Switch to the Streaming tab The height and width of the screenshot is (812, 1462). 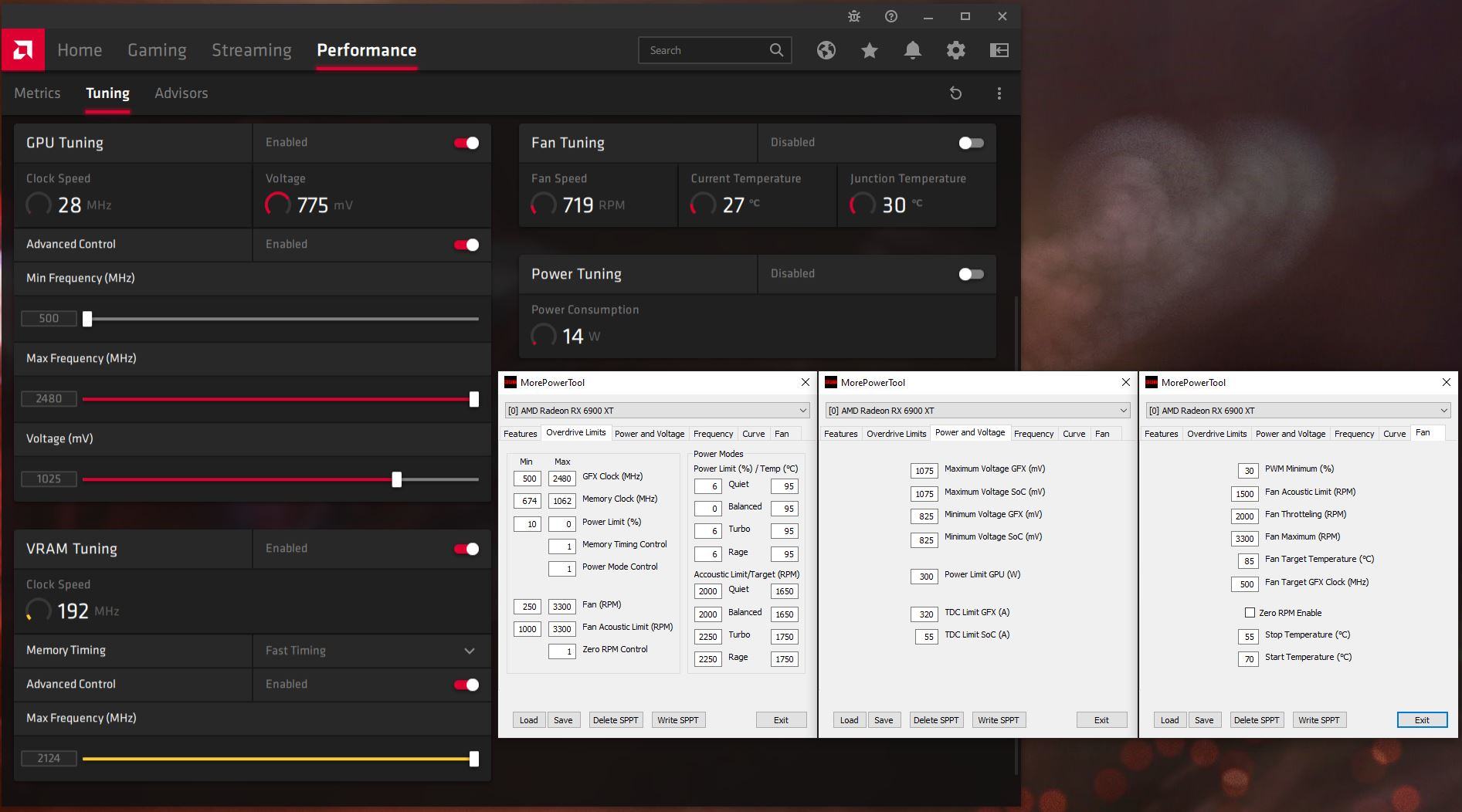pyautogui.click(x=252, y=50)
